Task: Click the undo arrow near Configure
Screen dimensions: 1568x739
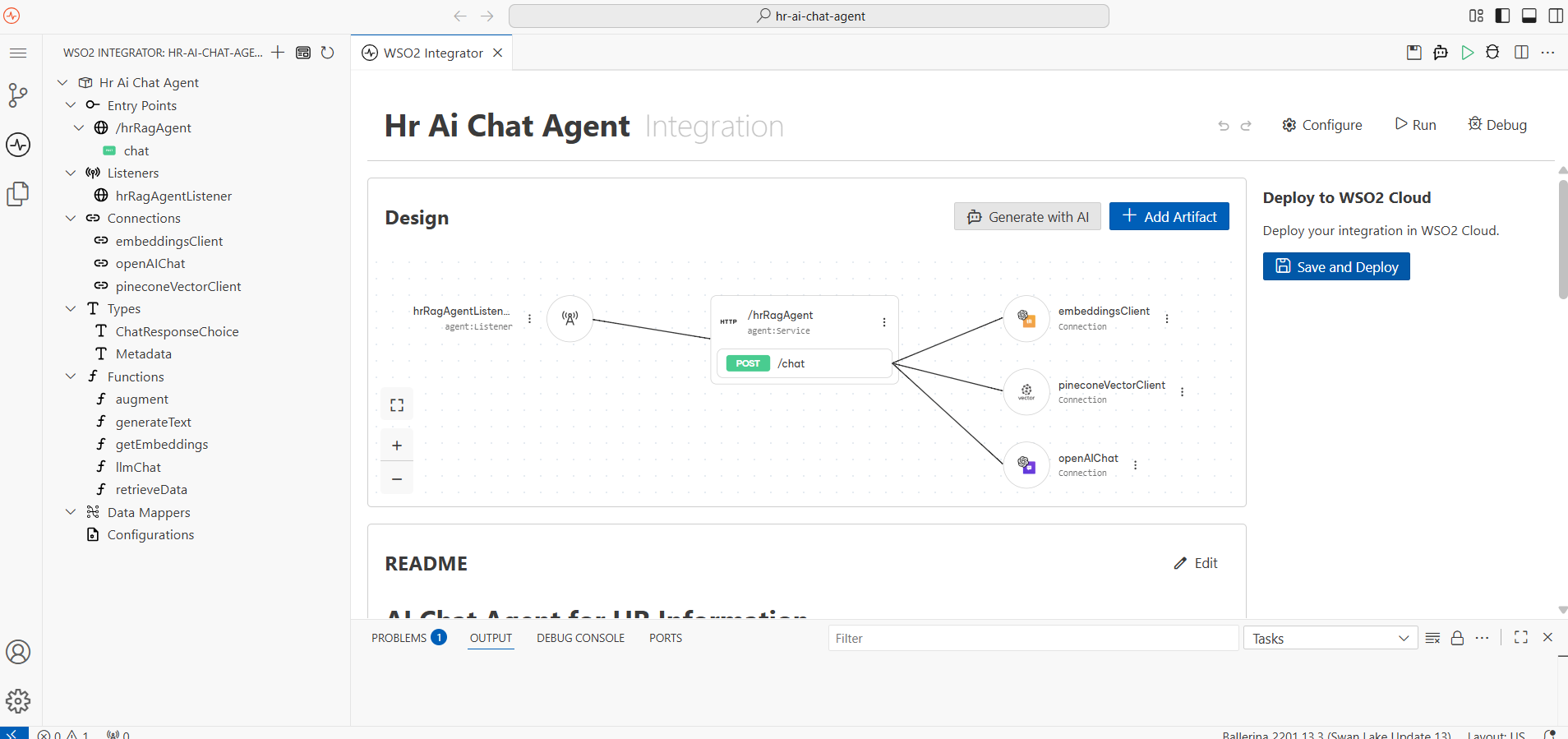Action: tap(1224, 126)
